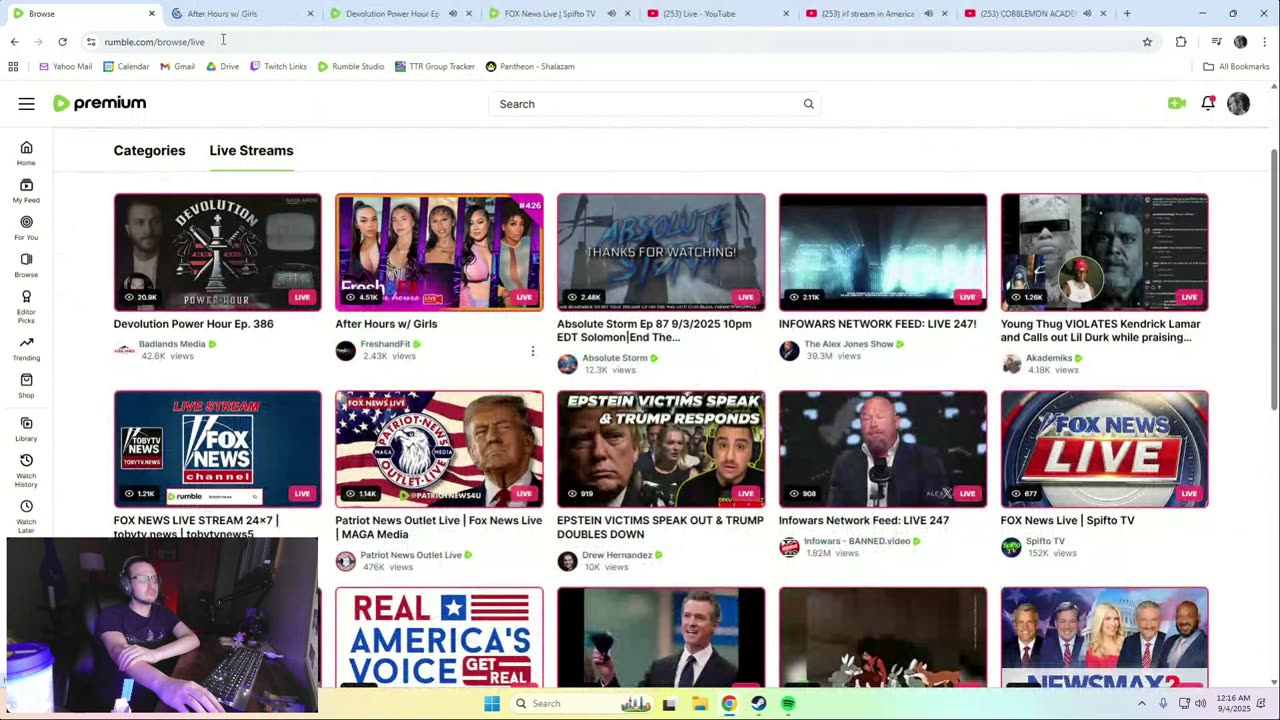Open the hamburger menu next to Rumble logo

click(x=26, y=104)
